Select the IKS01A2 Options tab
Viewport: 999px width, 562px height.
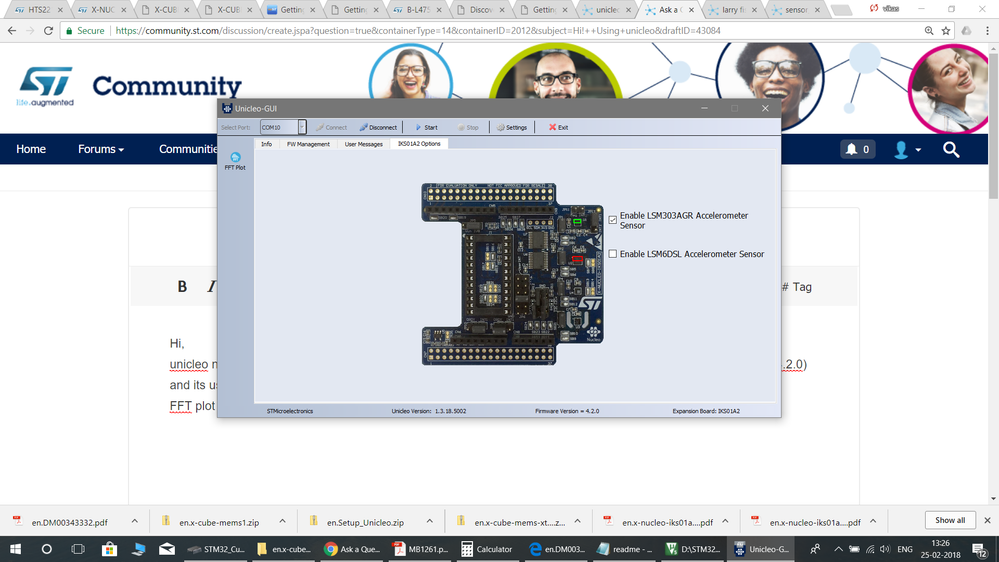pyautogui.click(x=419, y=144)
